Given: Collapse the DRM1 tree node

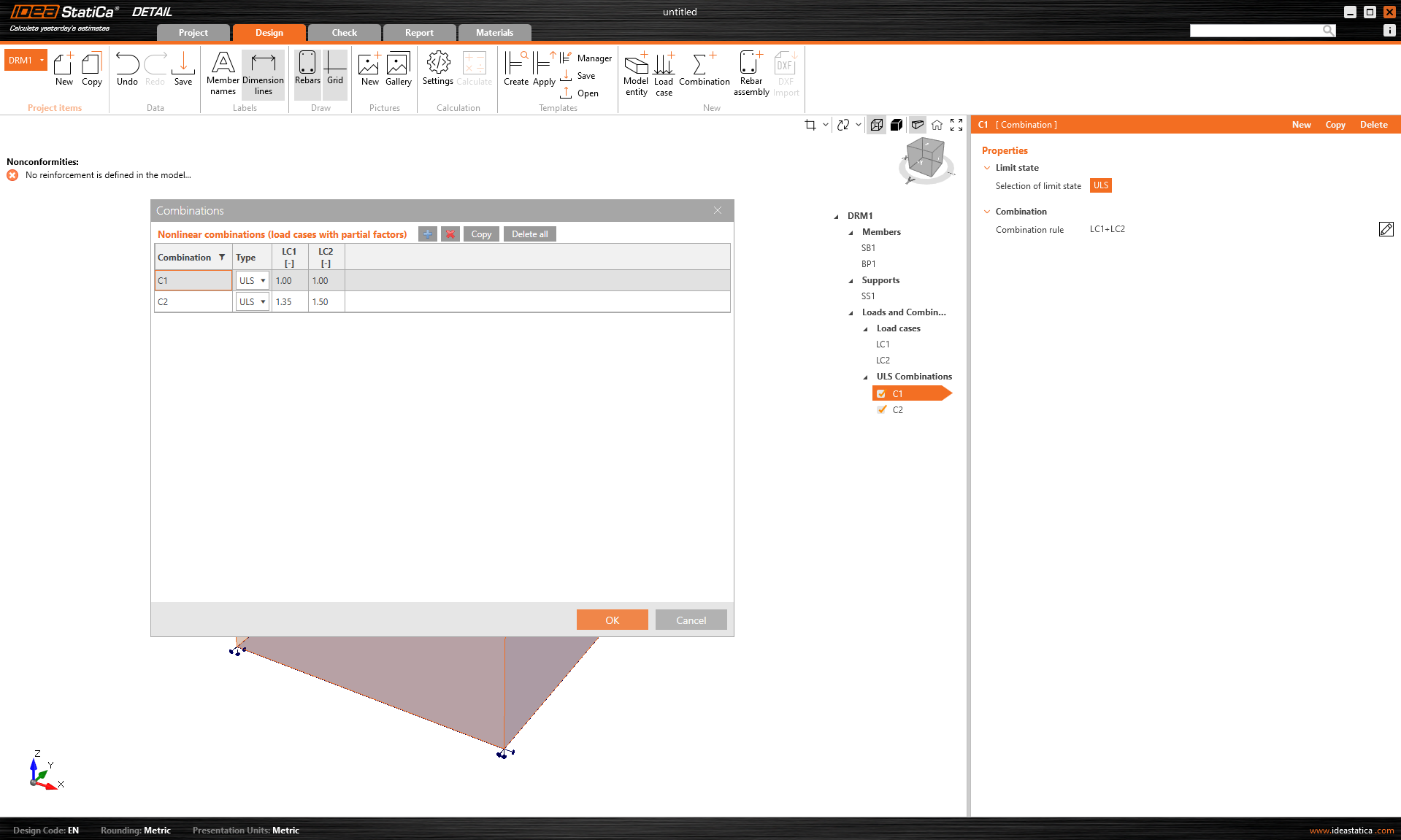Looking at the screenshot, I should (x=837, y=217).
